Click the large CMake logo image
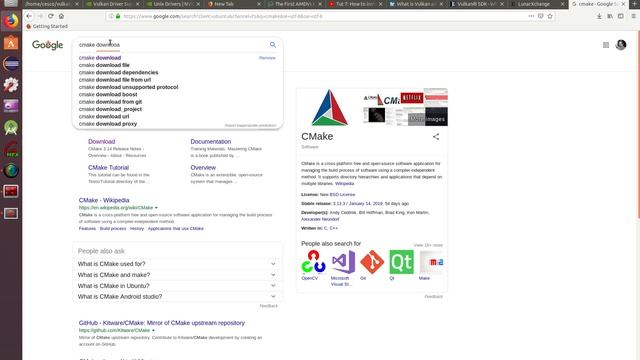 click(330, 107)
